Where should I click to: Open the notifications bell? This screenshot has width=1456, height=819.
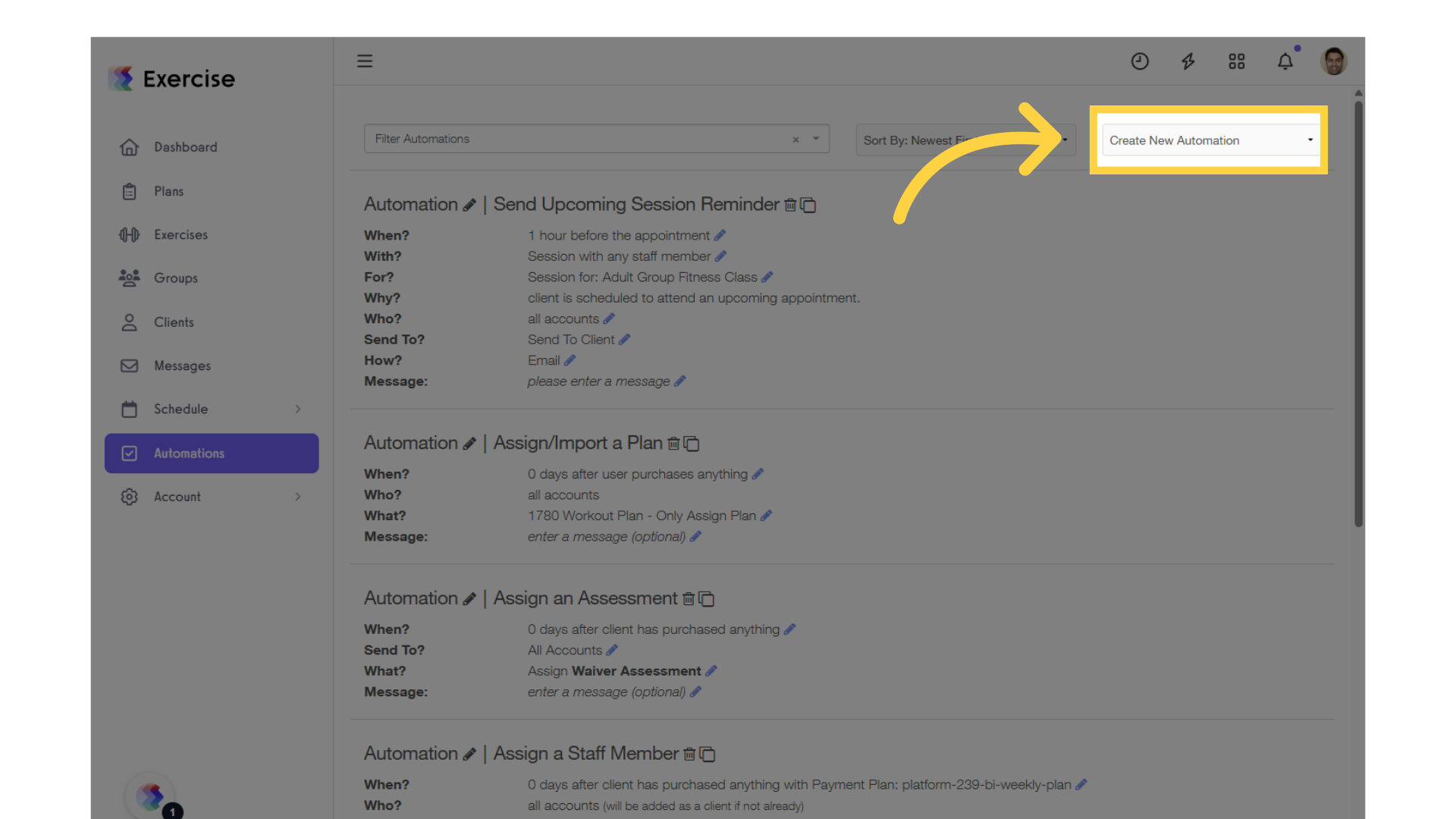tap(1285, 61)
